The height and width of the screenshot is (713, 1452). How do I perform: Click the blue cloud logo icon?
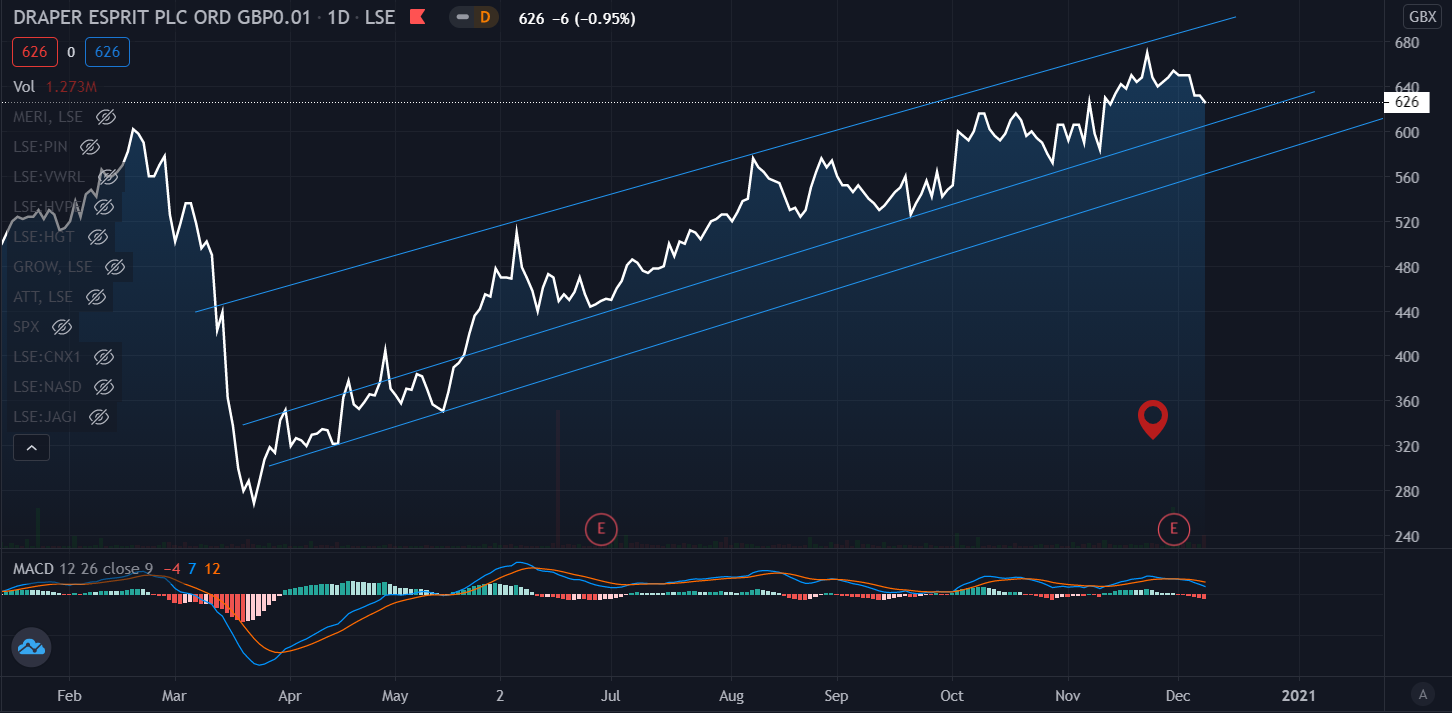(x=31, y=648)
